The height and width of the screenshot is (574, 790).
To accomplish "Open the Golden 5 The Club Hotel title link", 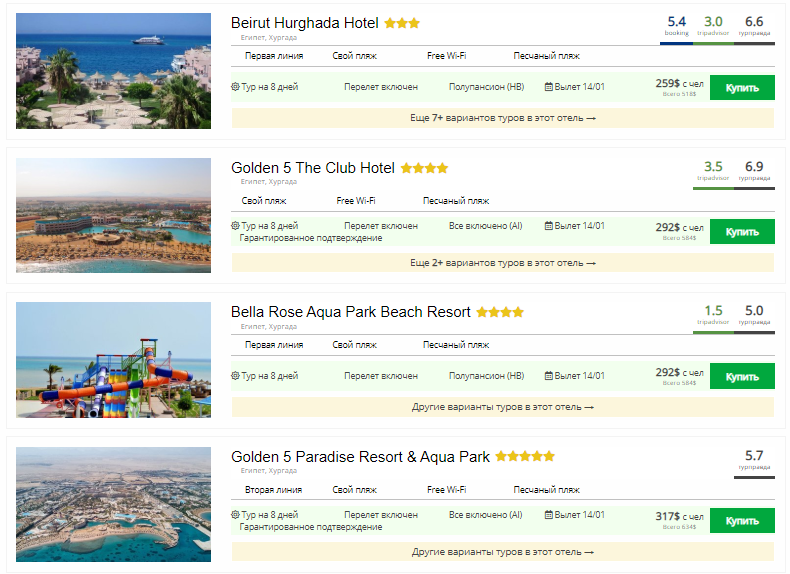I will pos(313,168).
